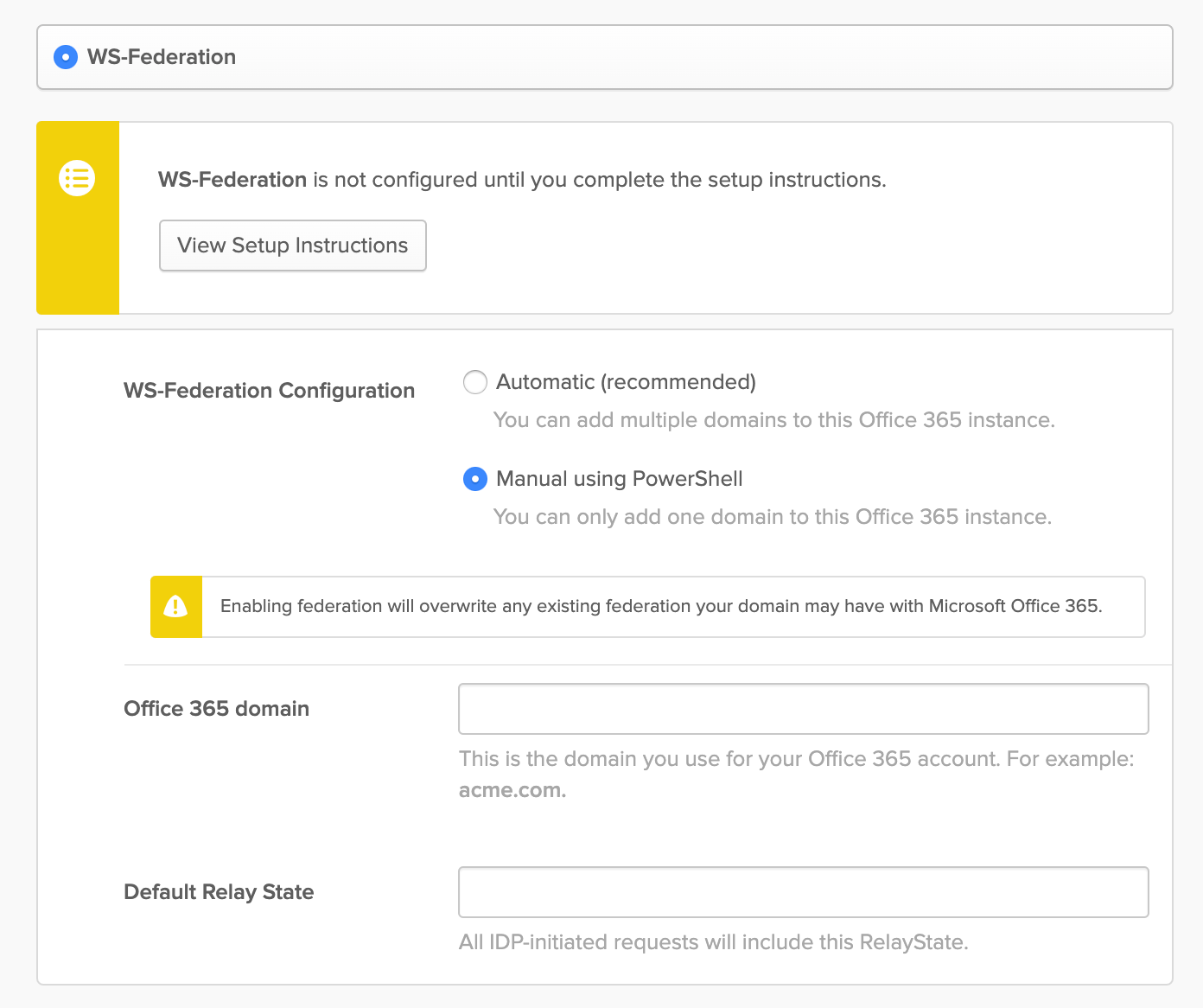
Task: Focus the Default Relay State text field
Action: (803, 892)
